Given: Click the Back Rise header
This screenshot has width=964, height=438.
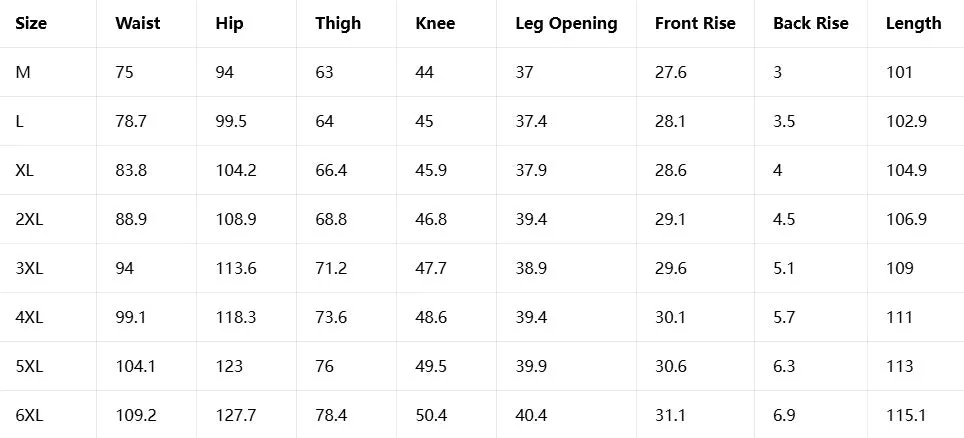Looking at the screenshot, I should click(811, 23).
